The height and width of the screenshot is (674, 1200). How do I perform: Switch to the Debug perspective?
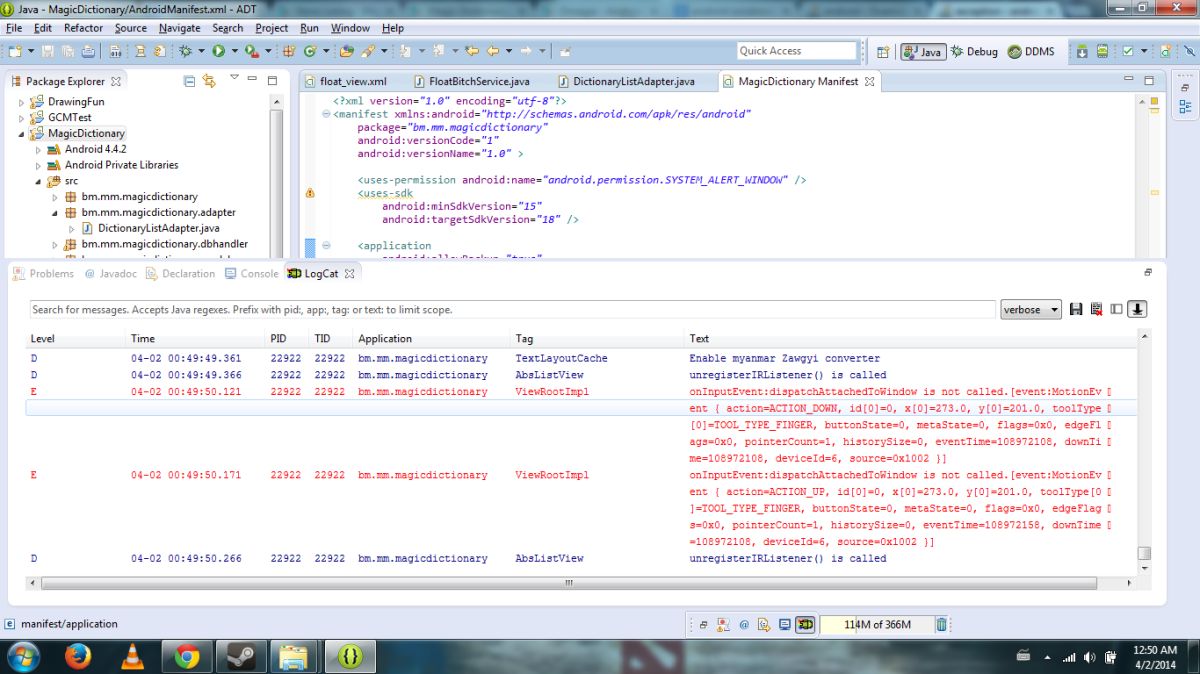(x=974, y=52)
